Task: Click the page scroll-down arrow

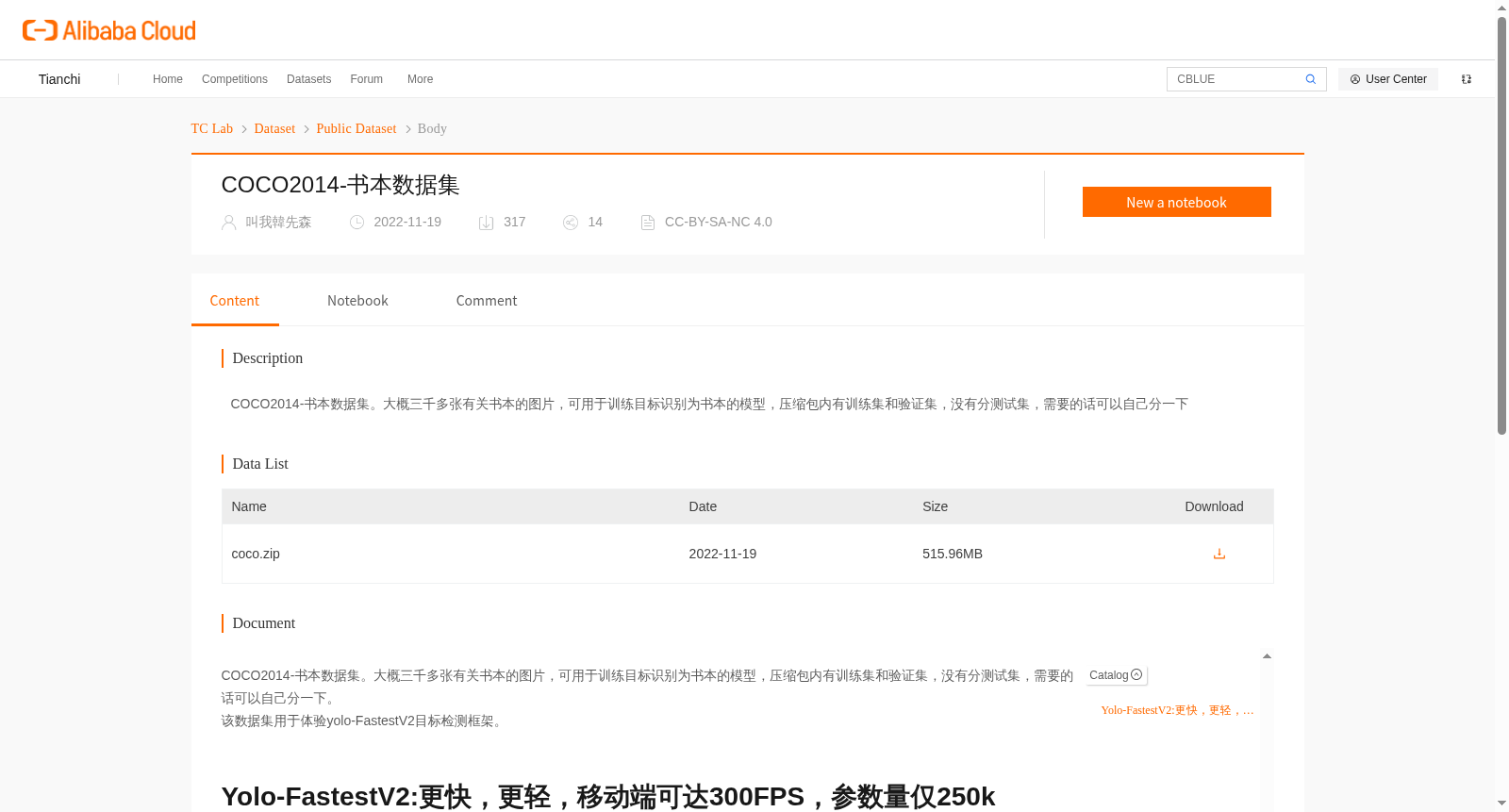Action: point(1501,804)
